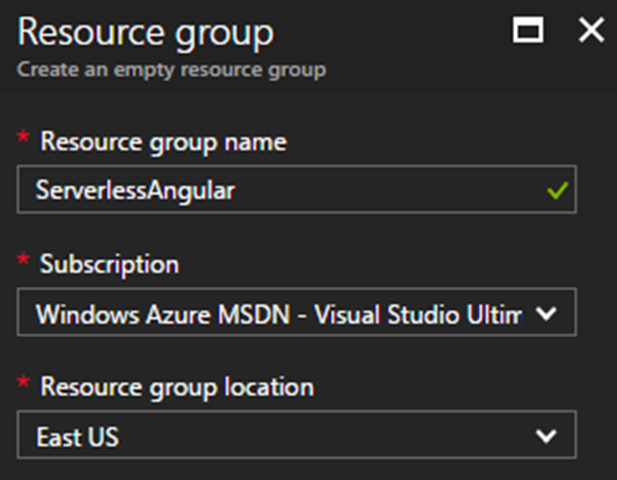
Task: Maximize the Resource group blade
Action: 528,30
